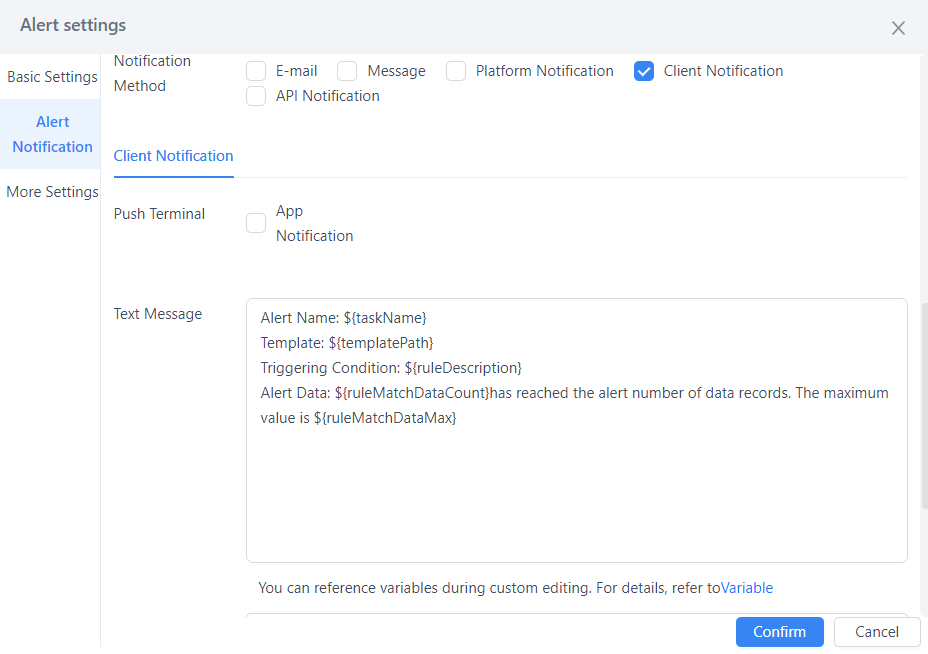Enable the API Notification checkbox
This screenshot has height=654, width=928.
[x=256, y=96]
